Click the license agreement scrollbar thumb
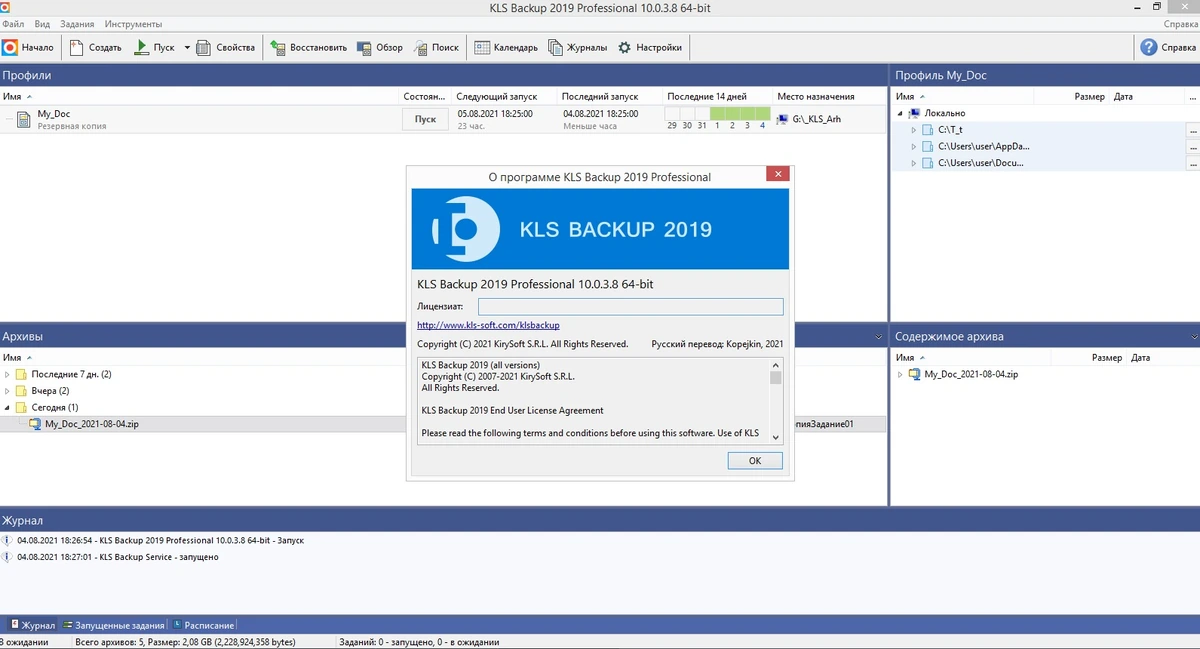Image resolution: width=1200 pixels, height=649 pixels. (x=776, y=378)
